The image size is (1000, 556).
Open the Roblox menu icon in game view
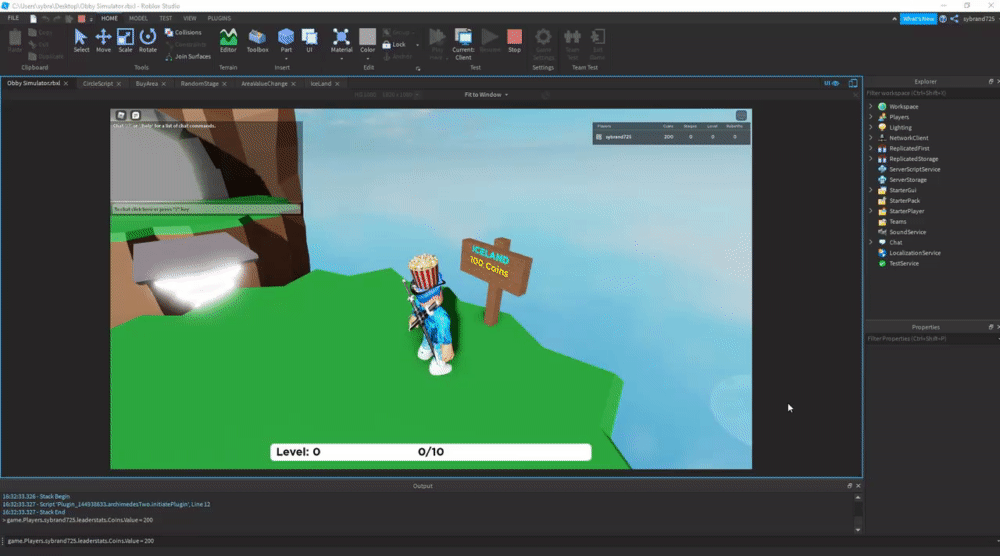coord(121,115)
